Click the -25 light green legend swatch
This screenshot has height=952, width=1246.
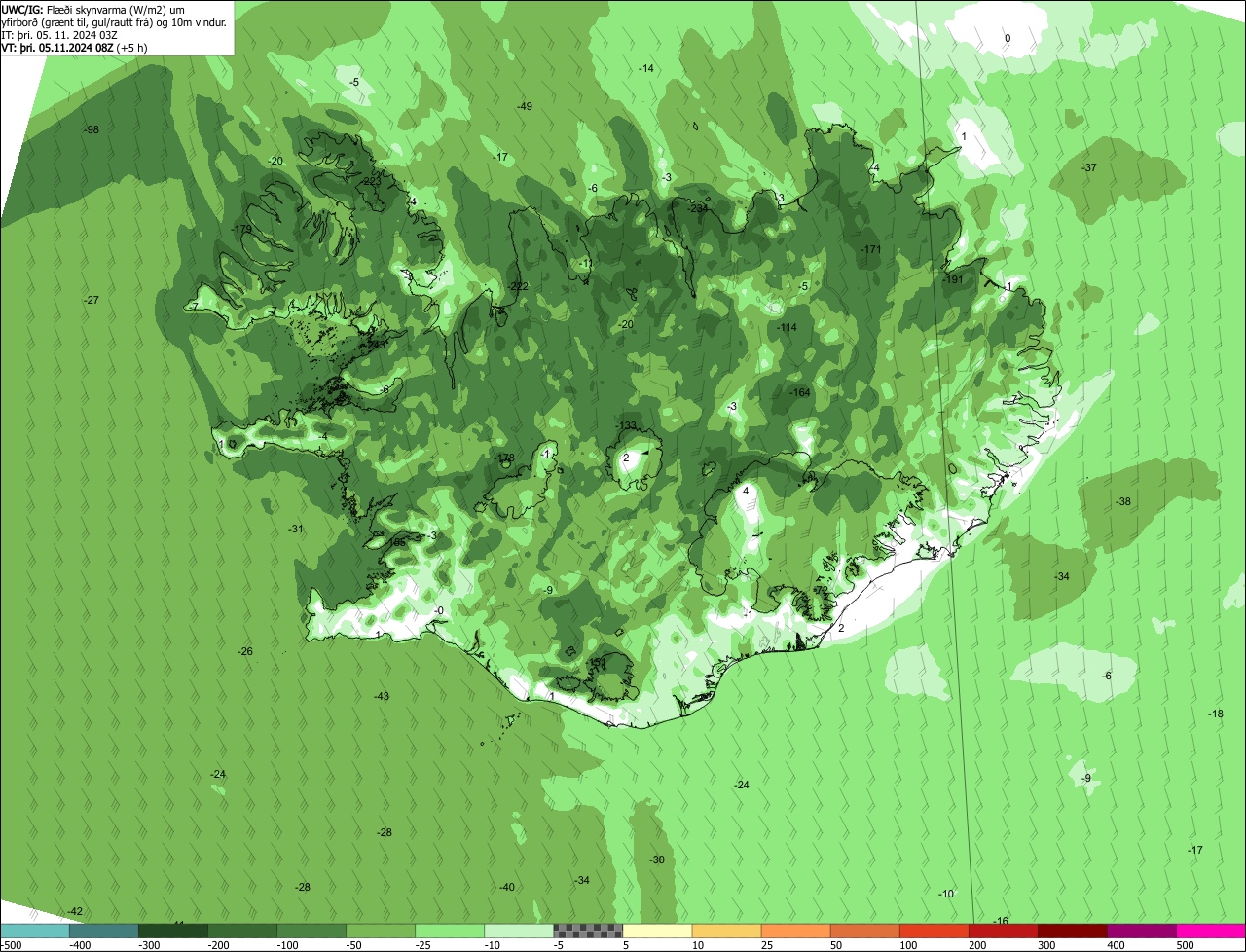(450, 932)
